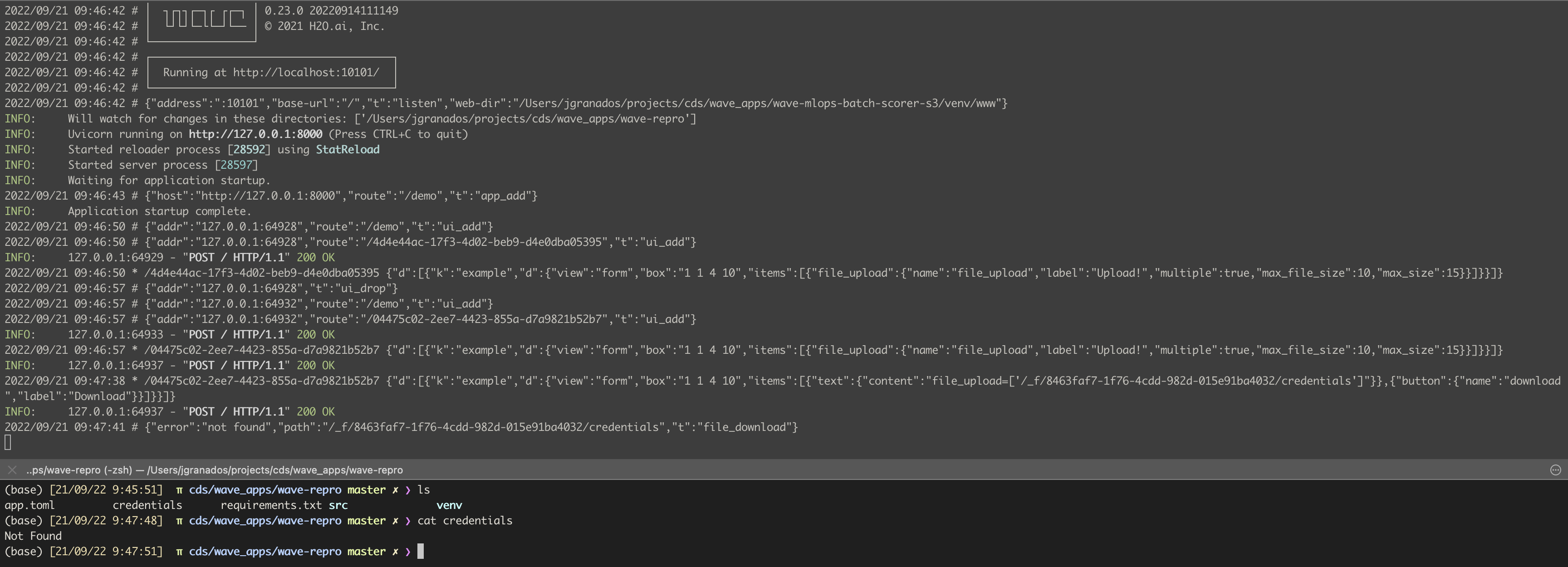Select the venv entry in the ls output
Image resolution: width=1568 pixels, height=567 pixels.
tap(449, 505)
